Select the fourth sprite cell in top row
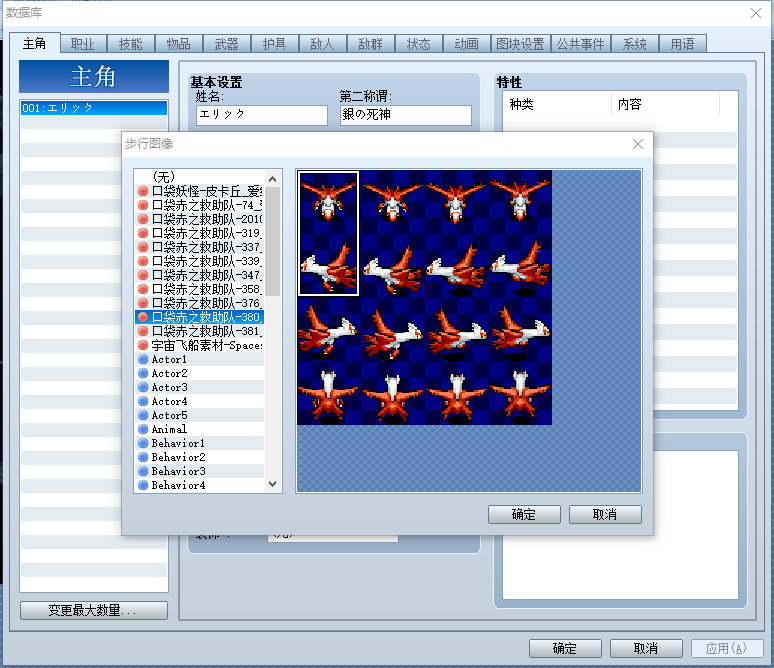774x668 pixels. 520,202
